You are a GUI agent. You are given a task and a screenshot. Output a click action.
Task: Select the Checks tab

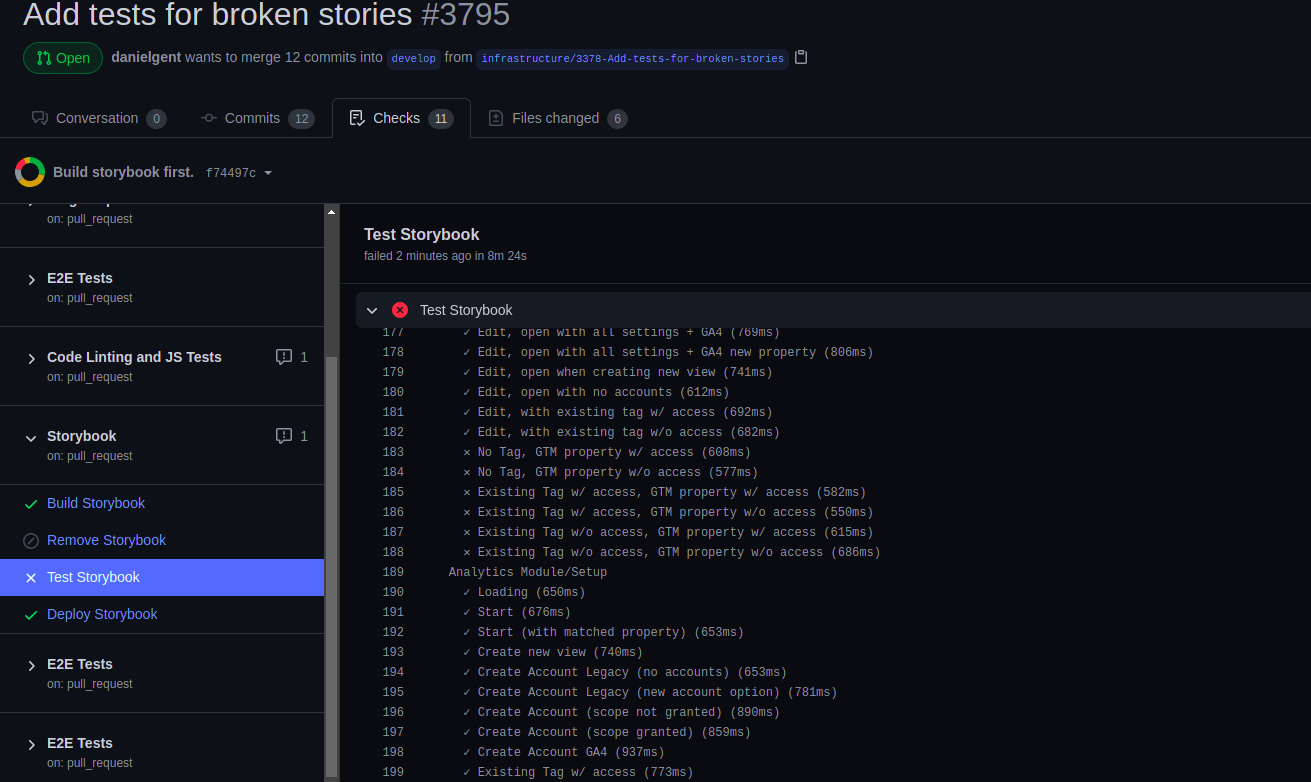tap(401, 118)
